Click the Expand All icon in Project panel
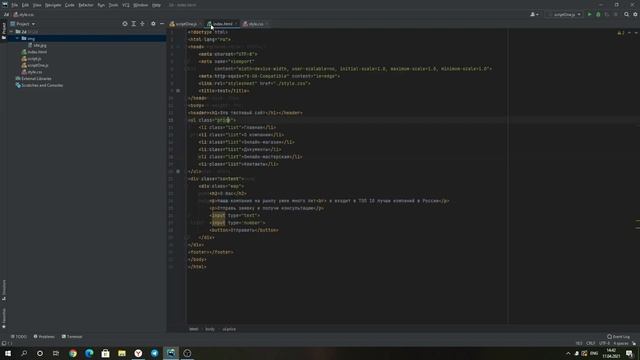This screenshot has height=360, width=640. [134, 24]
